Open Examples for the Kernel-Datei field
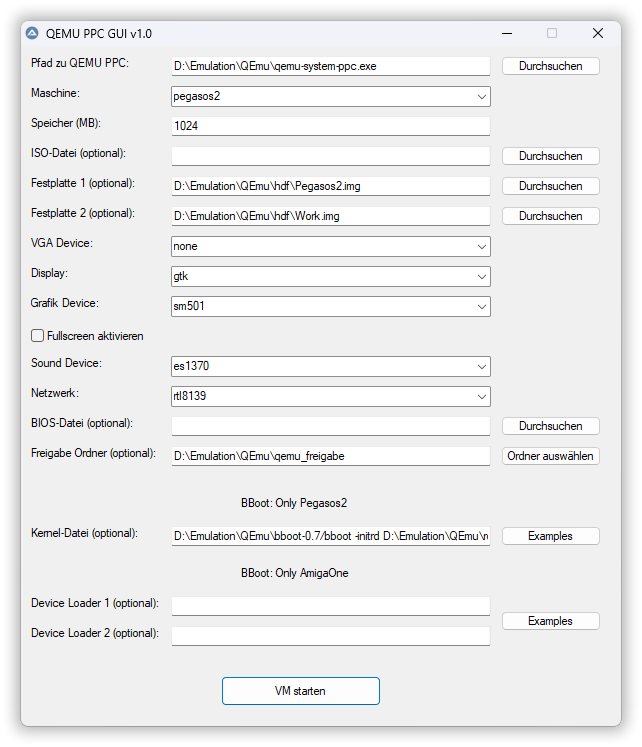 pos(550,536)
